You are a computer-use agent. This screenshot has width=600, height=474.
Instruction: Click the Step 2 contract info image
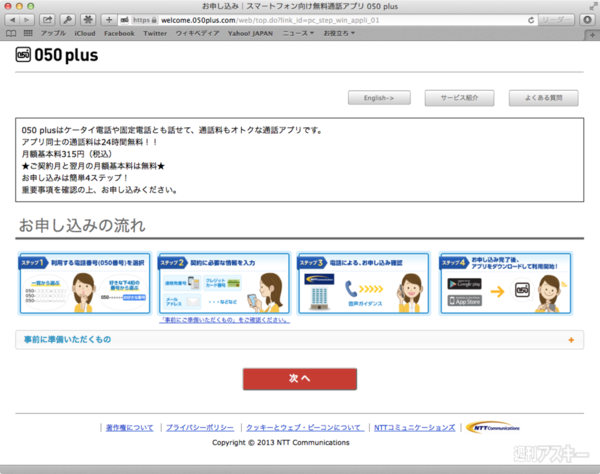coord(224,283)
